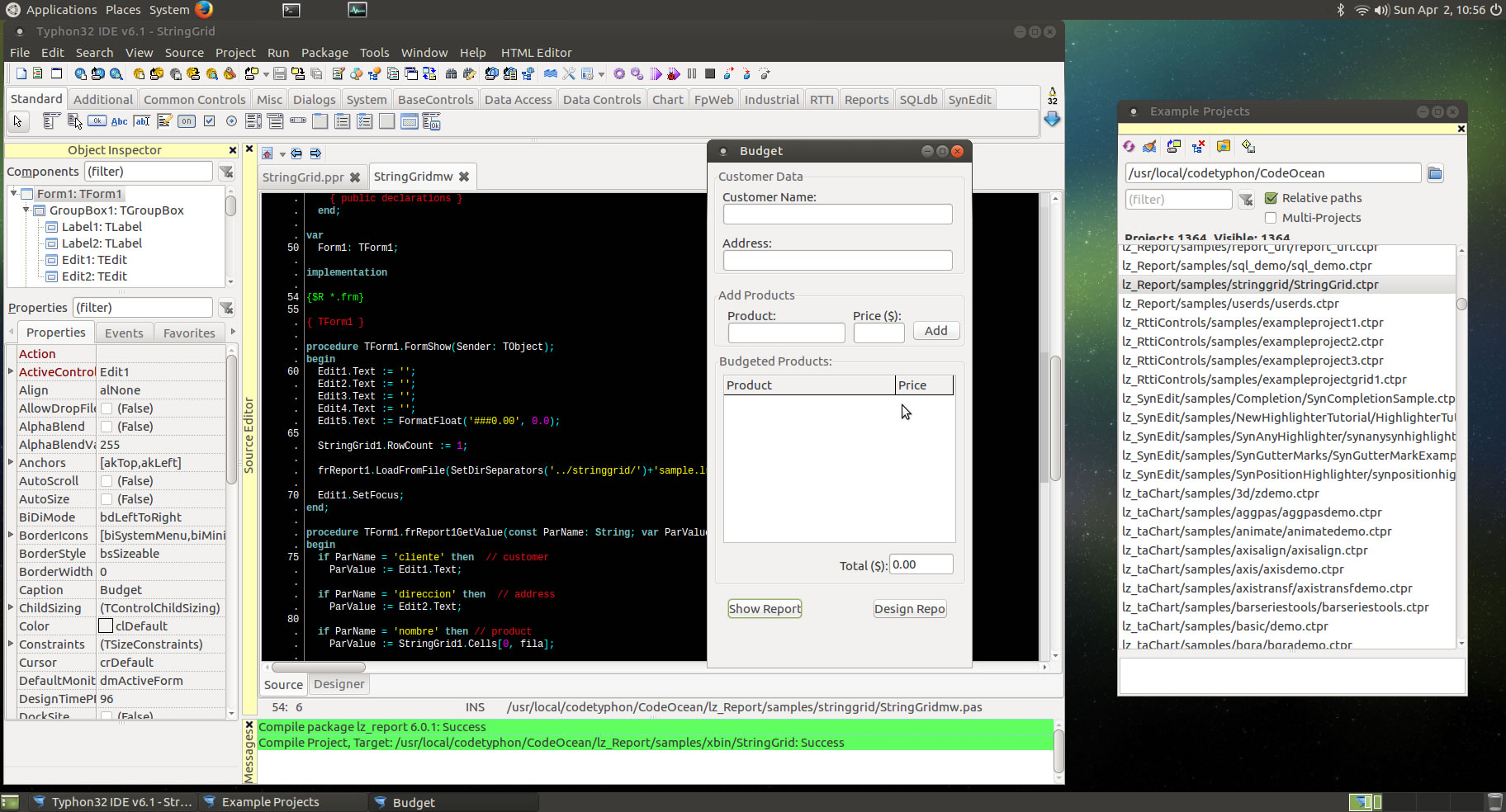Clear the Components filter funnel icon
The image size is (1506, 812).
(226, 172)
